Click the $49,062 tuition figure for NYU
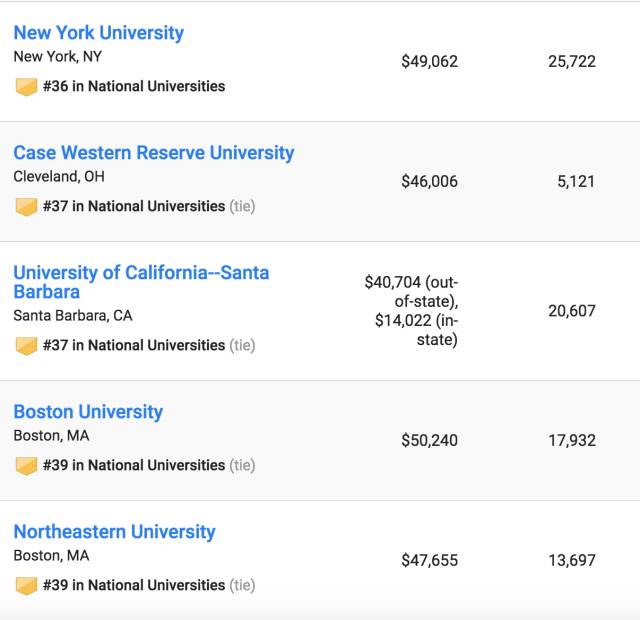This screenshot has width=640, height=620. (x=429, y=62)
